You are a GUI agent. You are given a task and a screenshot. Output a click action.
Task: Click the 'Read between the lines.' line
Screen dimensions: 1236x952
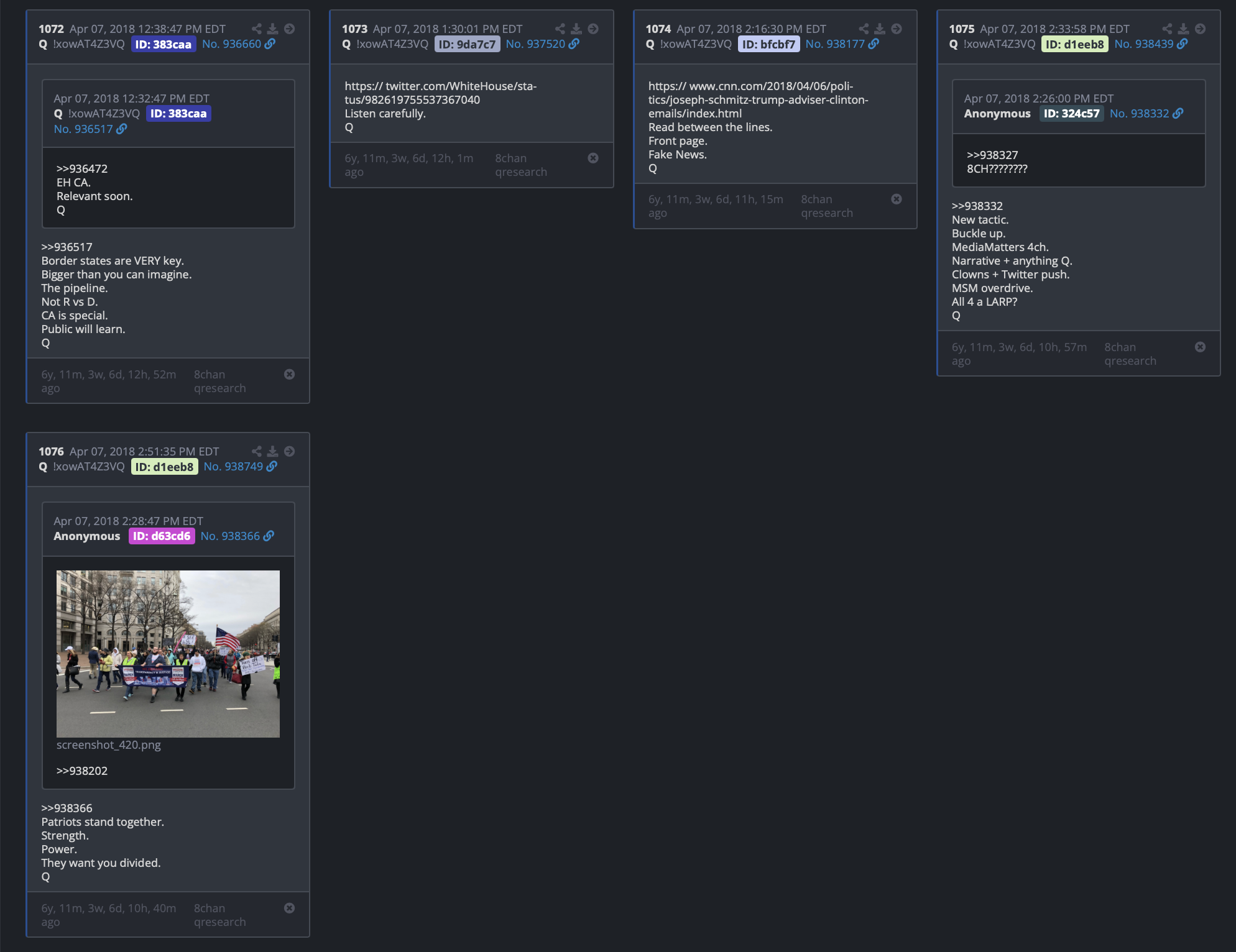coord(710,127)
